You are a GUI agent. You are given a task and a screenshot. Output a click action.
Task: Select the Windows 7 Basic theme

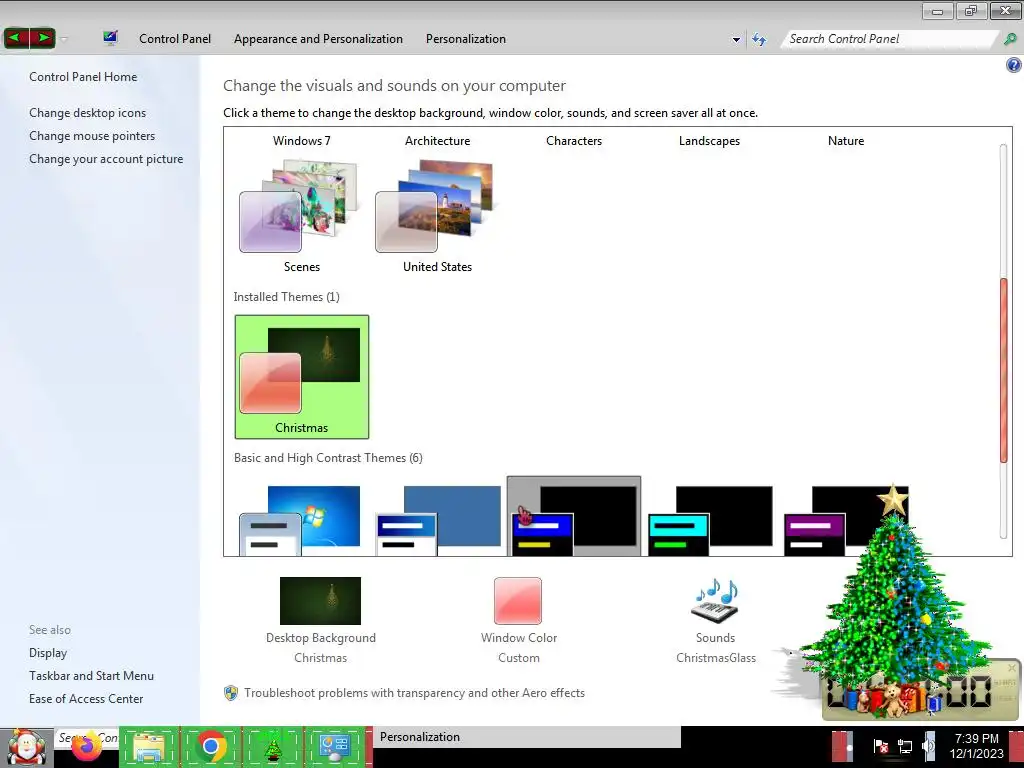pos(302,519)
